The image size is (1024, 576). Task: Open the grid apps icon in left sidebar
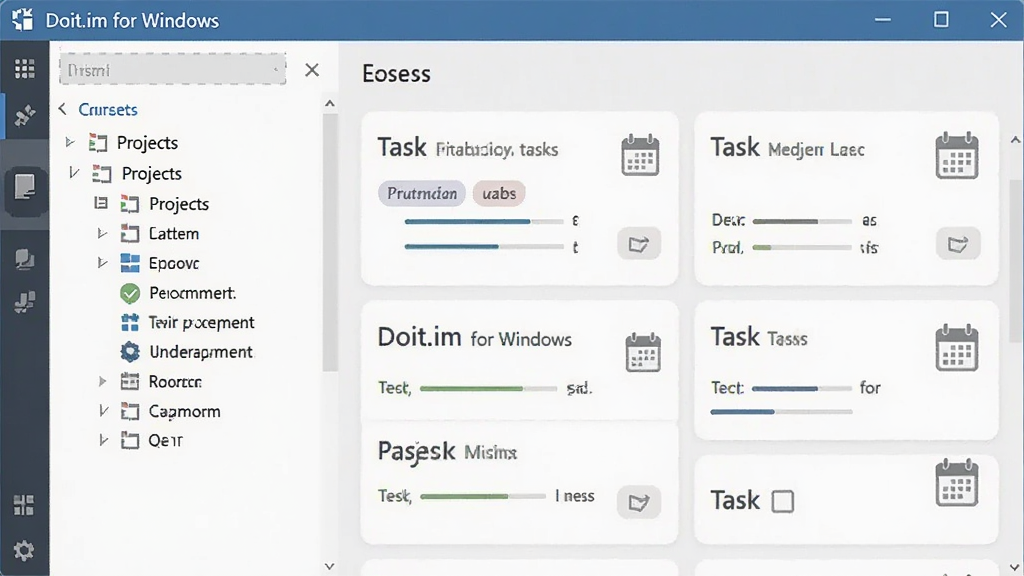pos(25,69)
